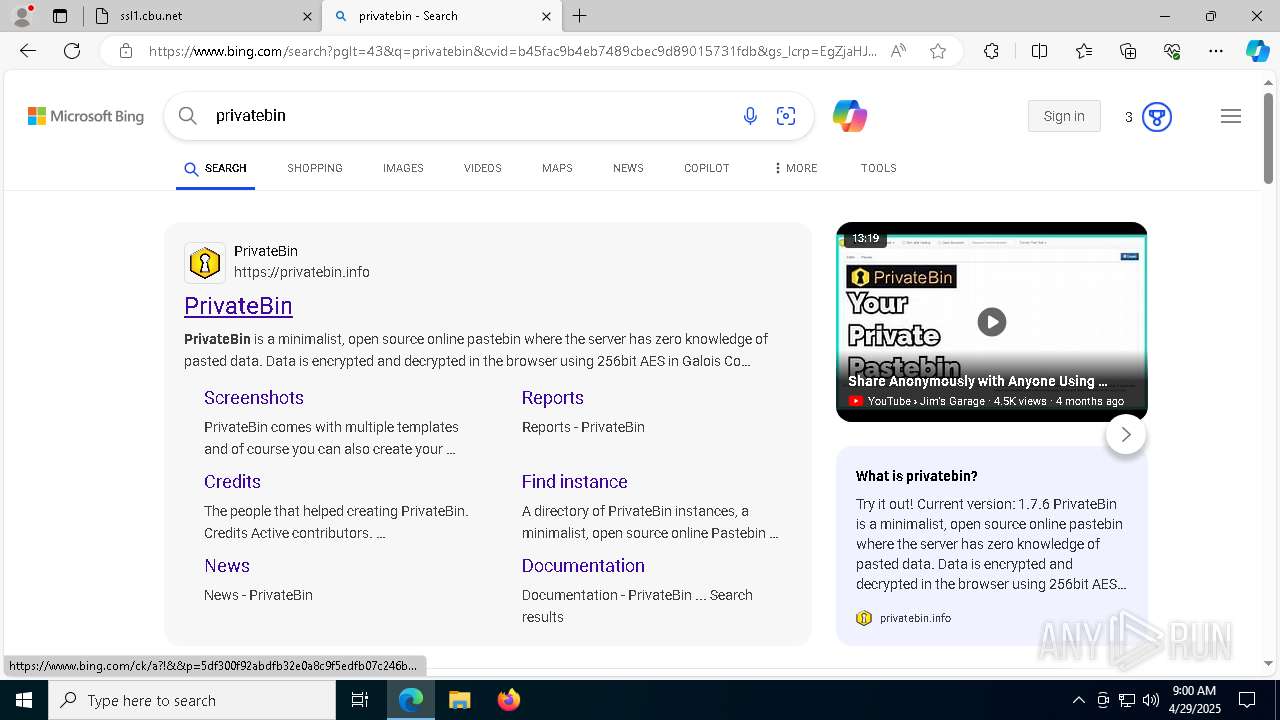Click the Sign in button
This screenshot has width=1280, height=720.
point(1064,116)
